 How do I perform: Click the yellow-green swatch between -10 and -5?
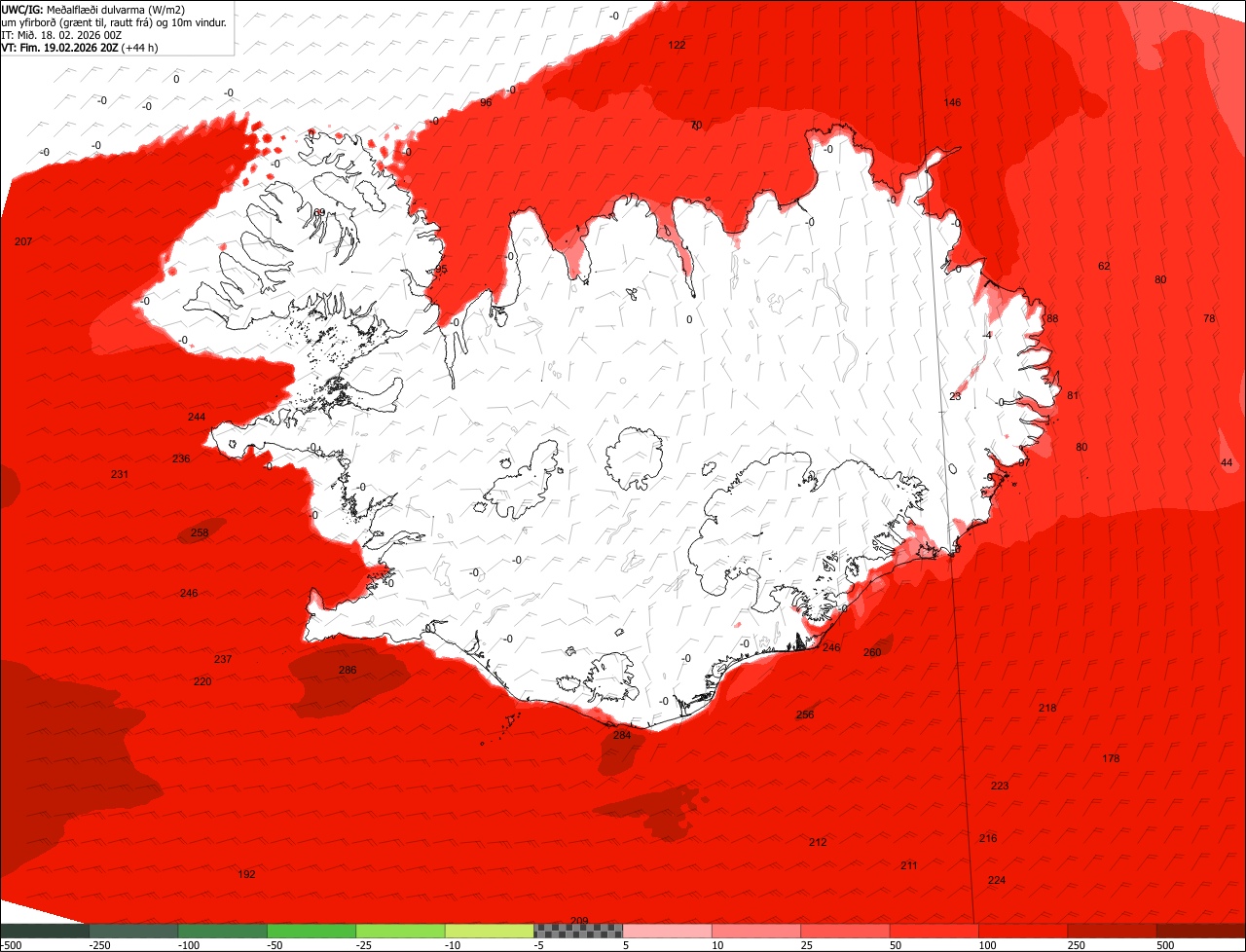tap(490, 931)
